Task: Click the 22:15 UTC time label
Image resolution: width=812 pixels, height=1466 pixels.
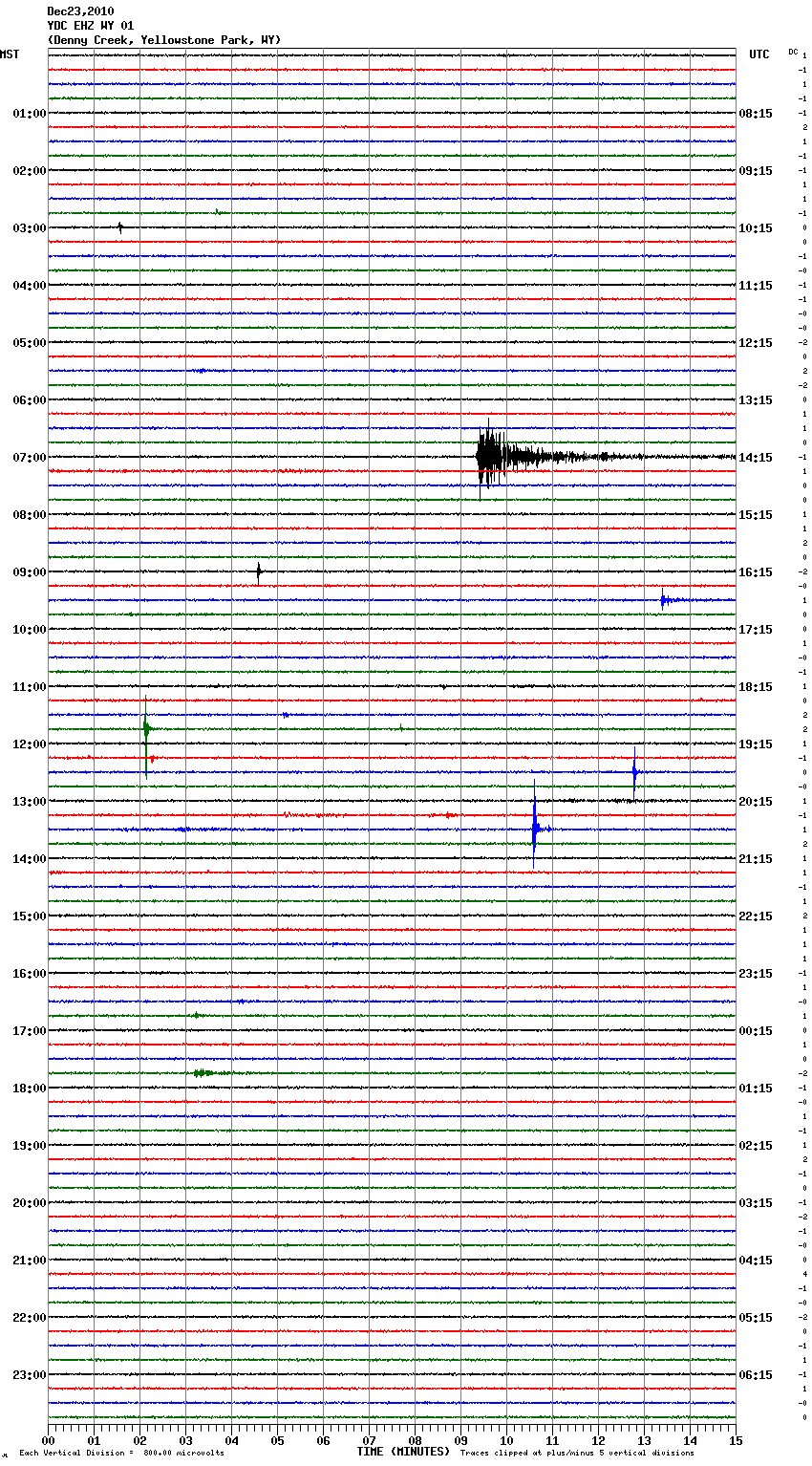Action: coord(756,916)
